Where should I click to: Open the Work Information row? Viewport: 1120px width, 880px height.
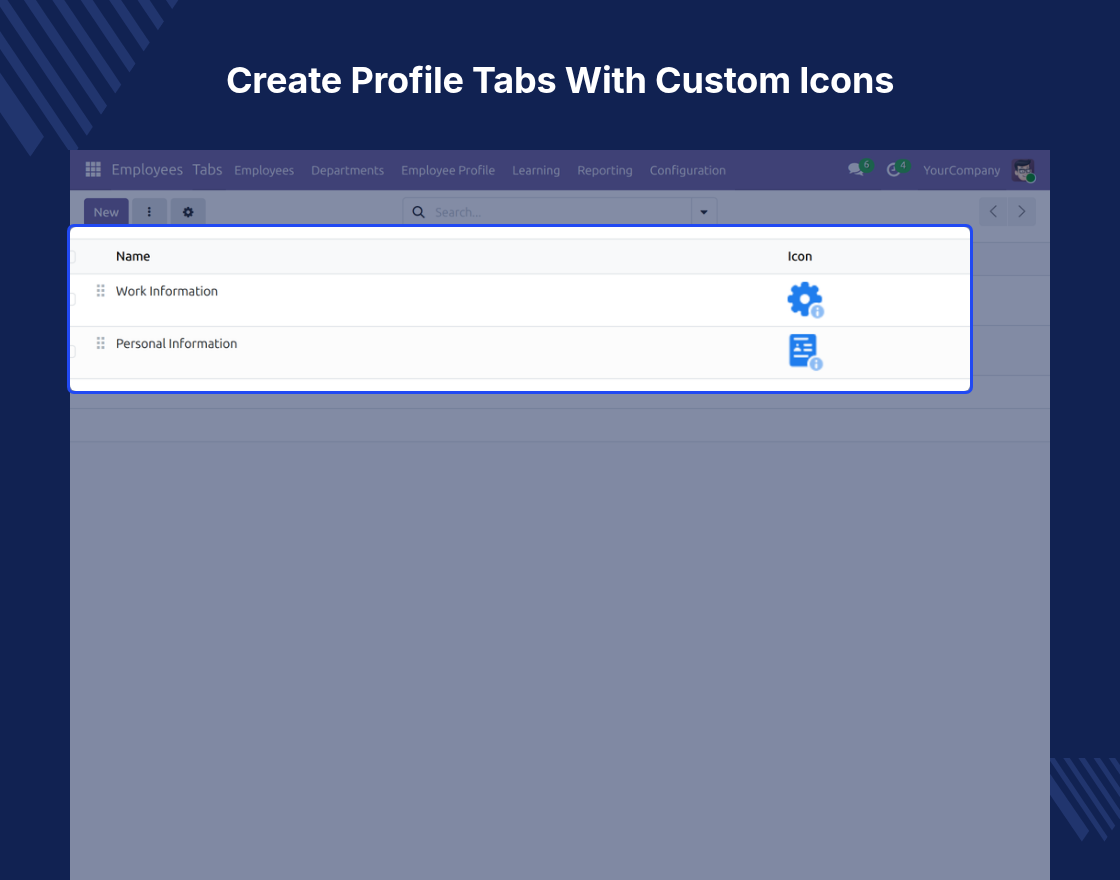(x=520, y=300)
